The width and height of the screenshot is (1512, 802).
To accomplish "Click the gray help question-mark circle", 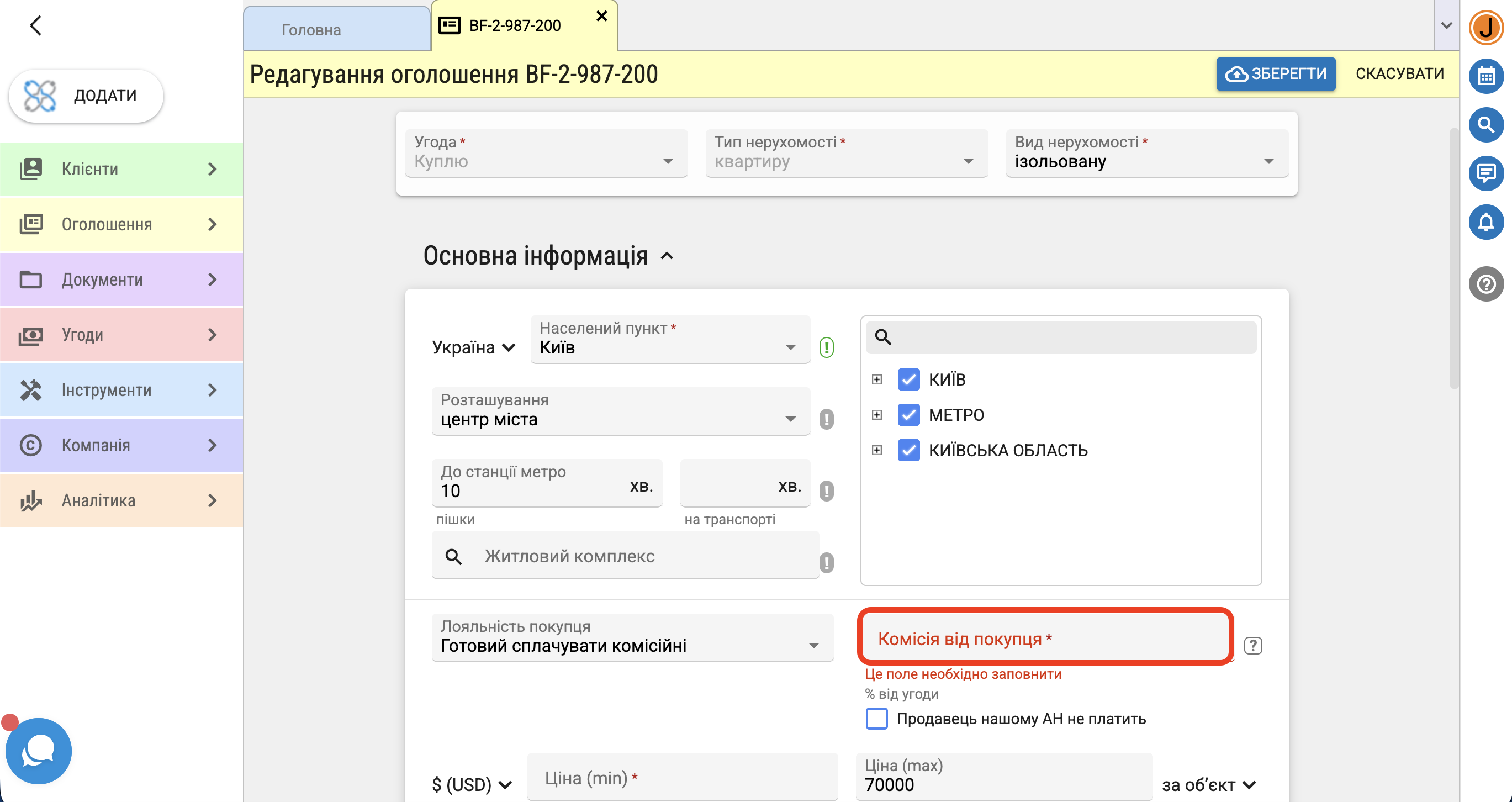I will pos(1485,284).
